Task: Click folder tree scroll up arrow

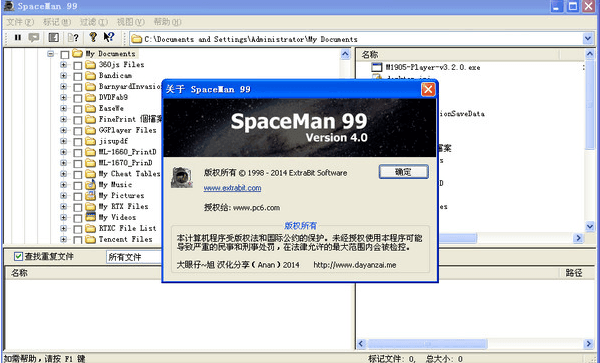Action: pyautogui.click(x=345, y=54)
